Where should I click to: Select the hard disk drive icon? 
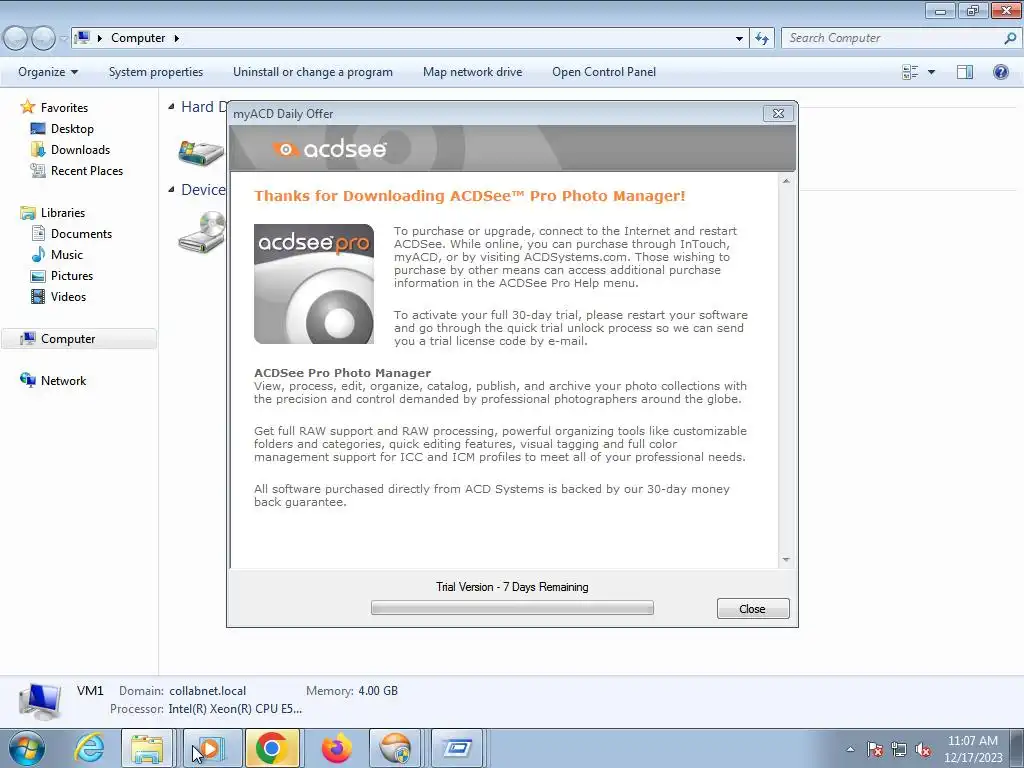pos(201,152)
